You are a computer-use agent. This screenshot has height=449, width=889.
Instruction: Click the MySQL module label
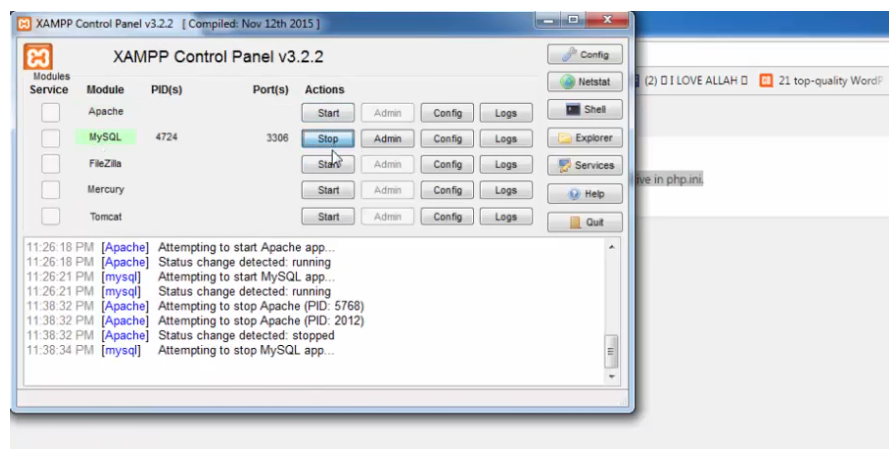(x=105, y=137)
